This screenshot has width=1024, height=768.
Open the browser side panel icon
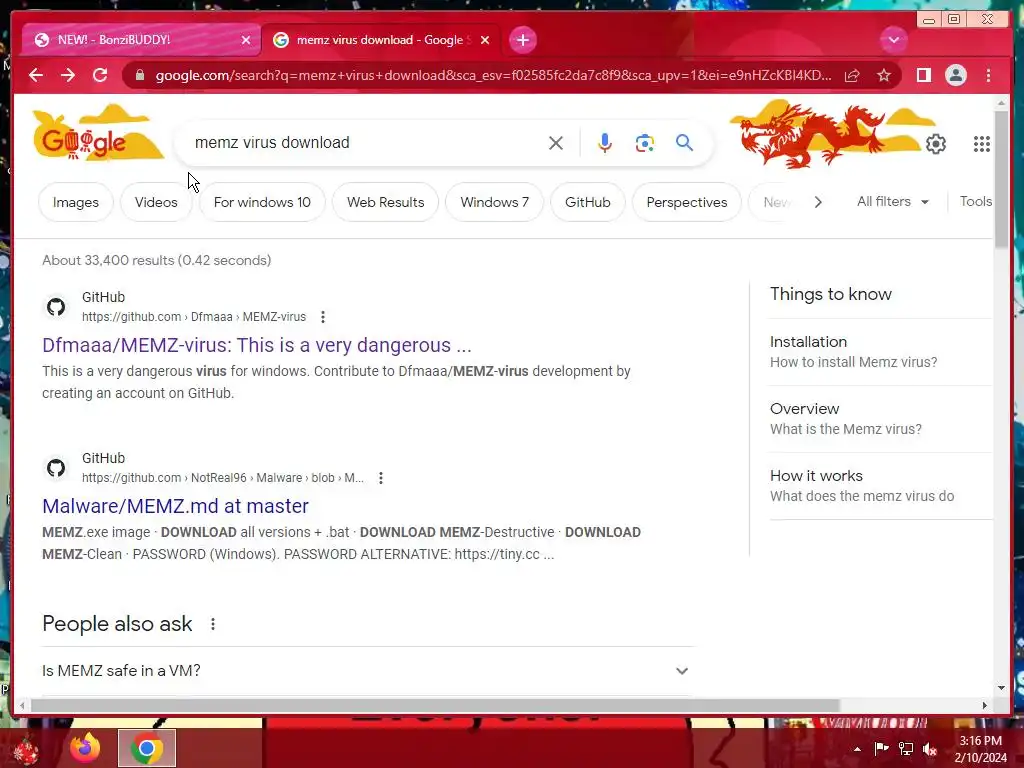[923, 76]
